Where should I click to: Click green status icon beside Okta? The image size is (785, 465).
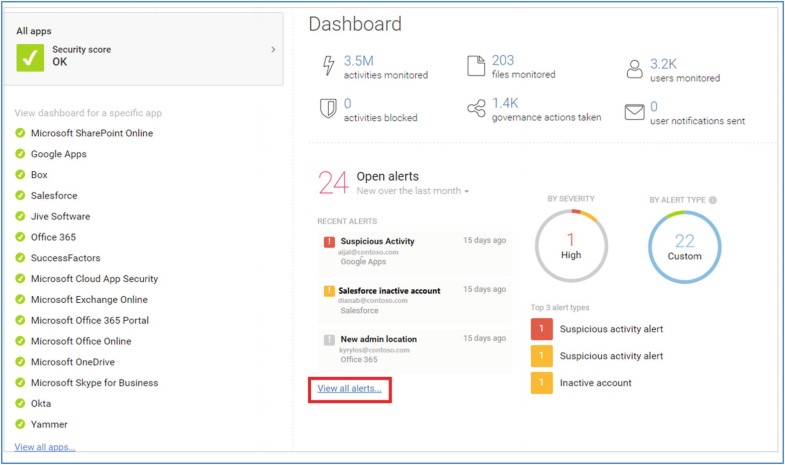[x=20, y=403]
